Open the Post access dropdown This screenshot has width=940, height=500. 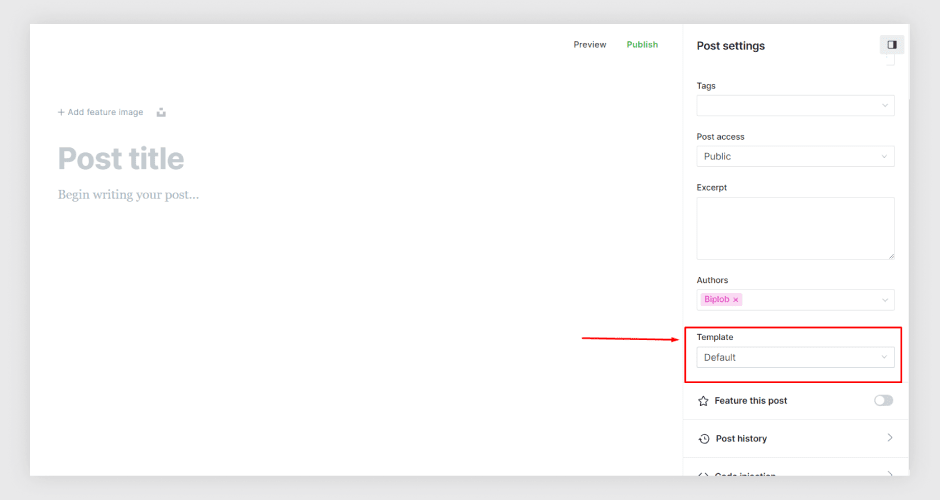[795, 157]
